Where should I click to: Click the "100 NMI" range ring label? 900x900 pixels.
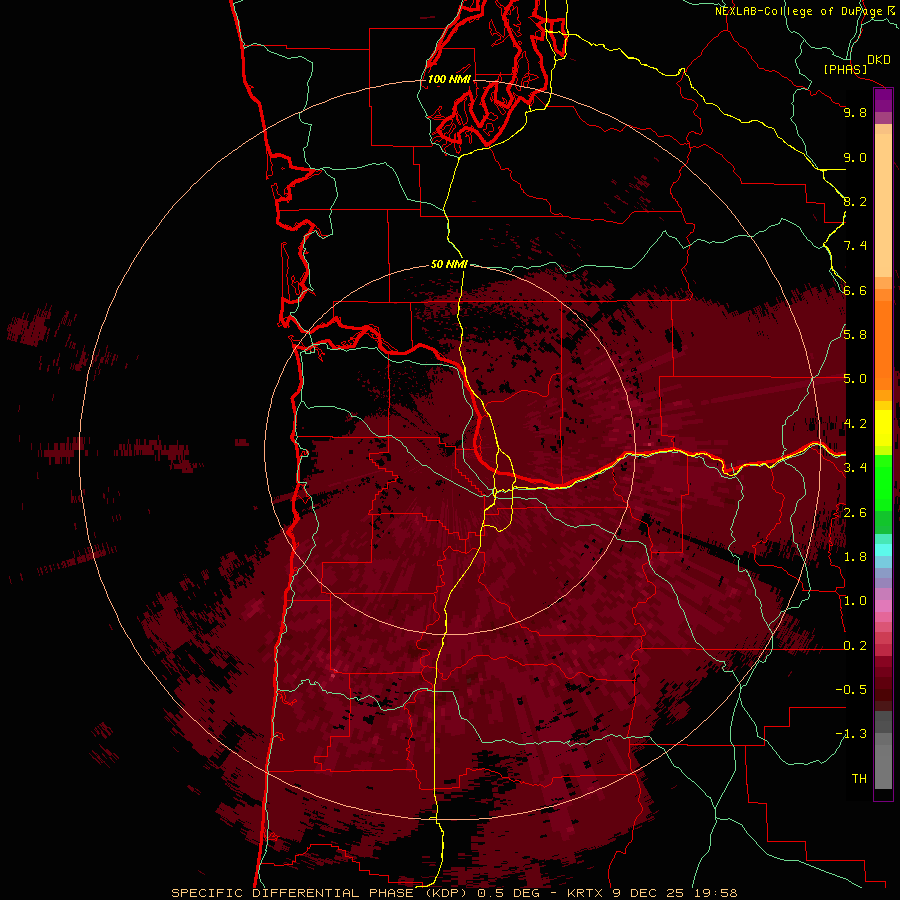click(x=449, y=79)
